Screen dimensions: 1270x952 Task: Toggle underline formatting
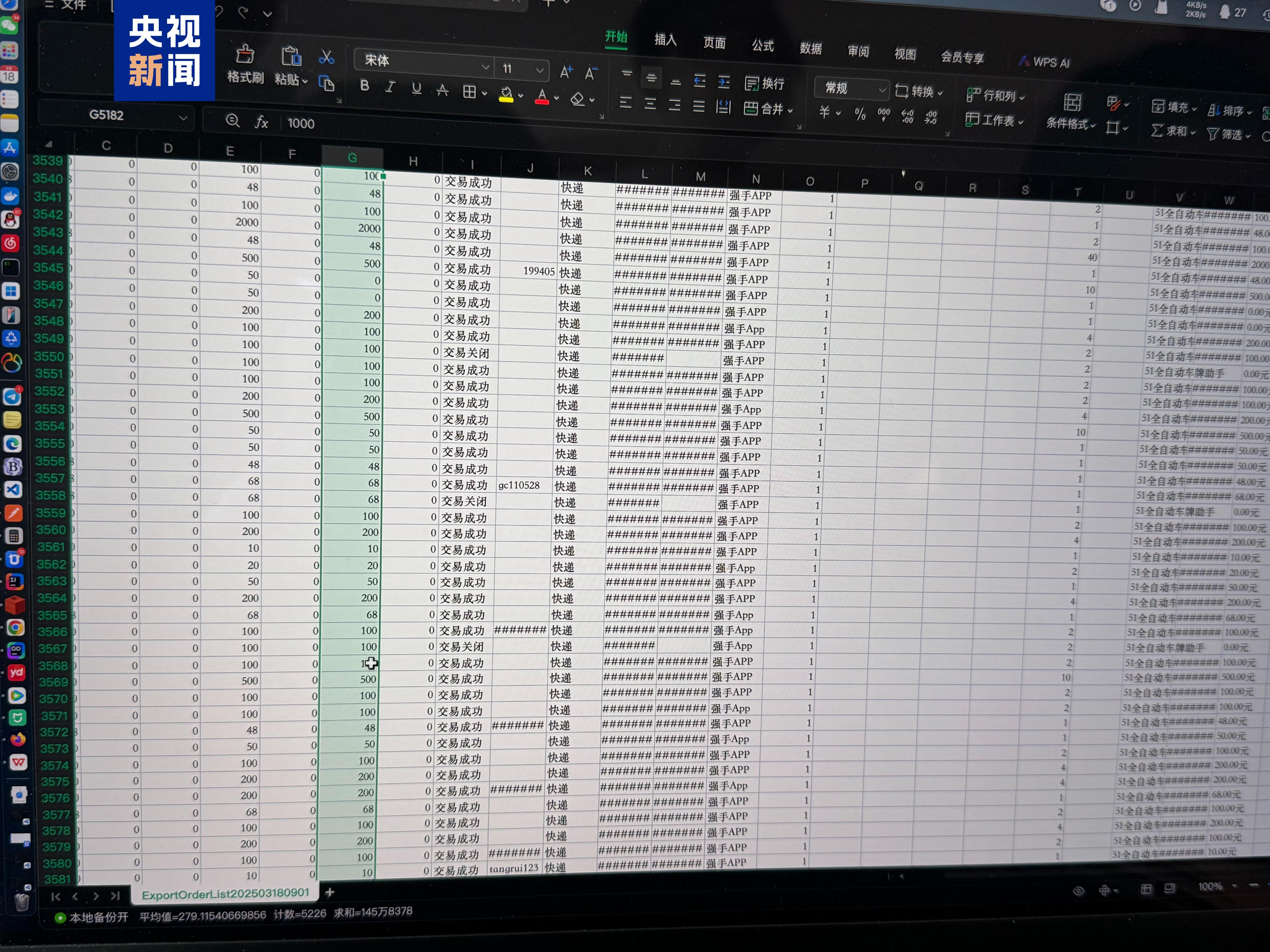417,88
